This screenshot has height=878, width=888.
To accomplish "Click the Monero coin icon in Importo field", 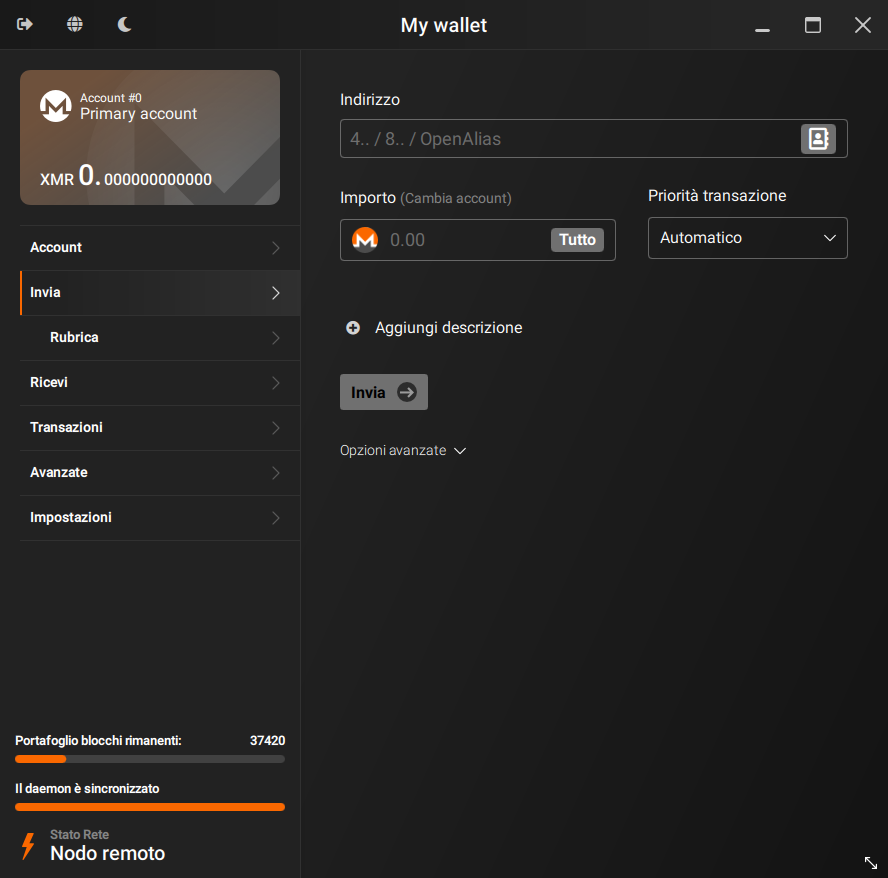I will coord(364,239).
